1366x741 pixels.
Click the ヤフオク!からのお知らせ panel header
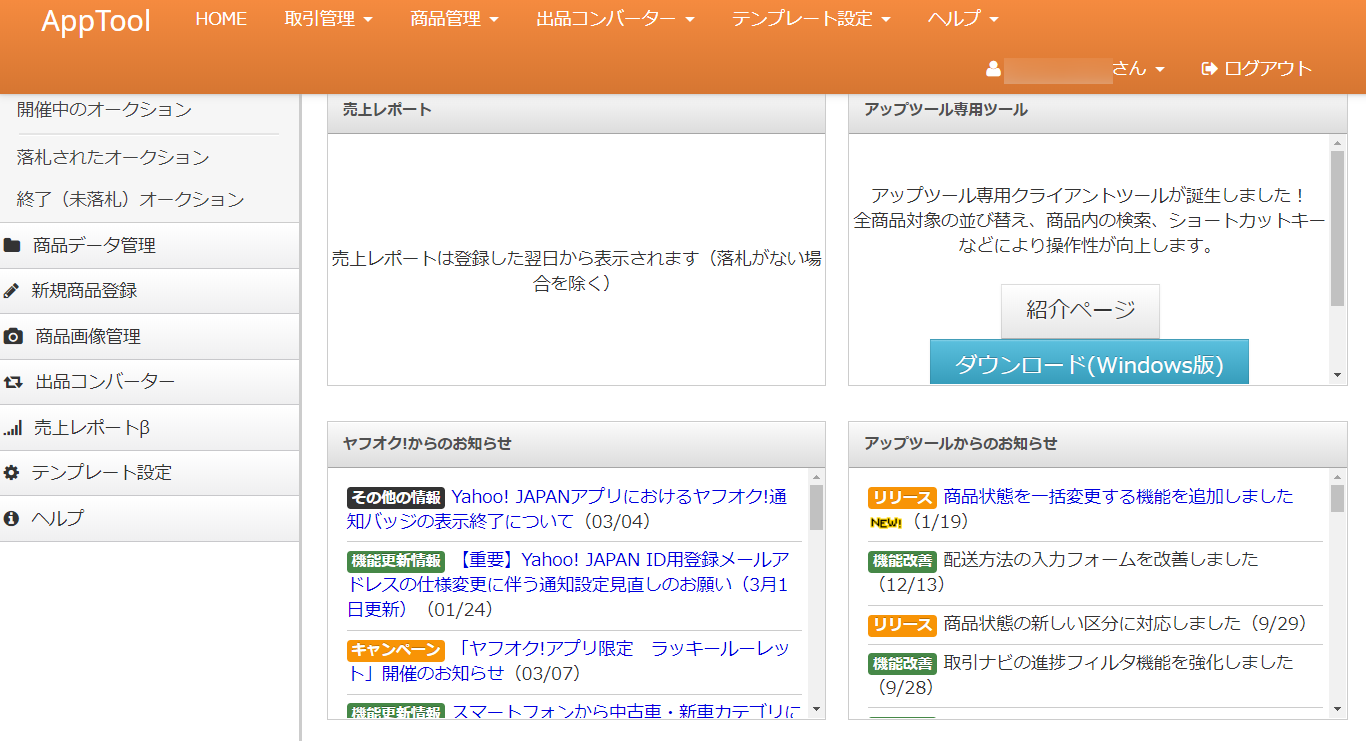point(576,444)
